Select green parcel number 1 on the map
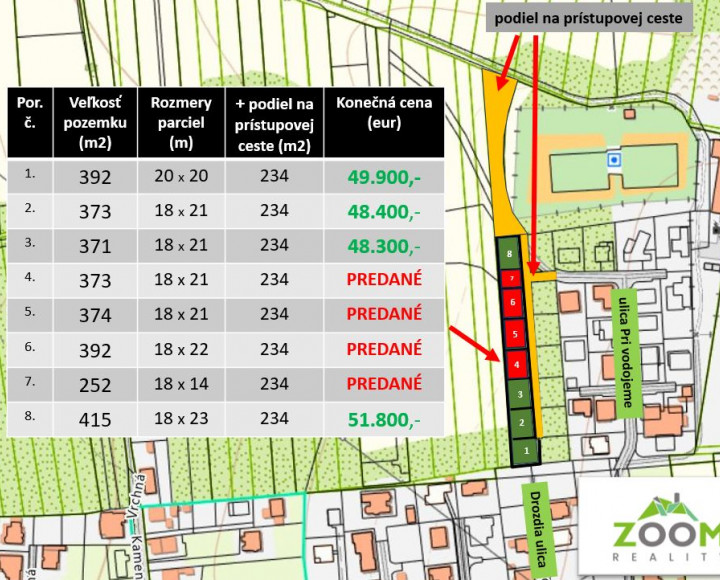This screenshot has width=720, height=580. [x=528, y=452]
